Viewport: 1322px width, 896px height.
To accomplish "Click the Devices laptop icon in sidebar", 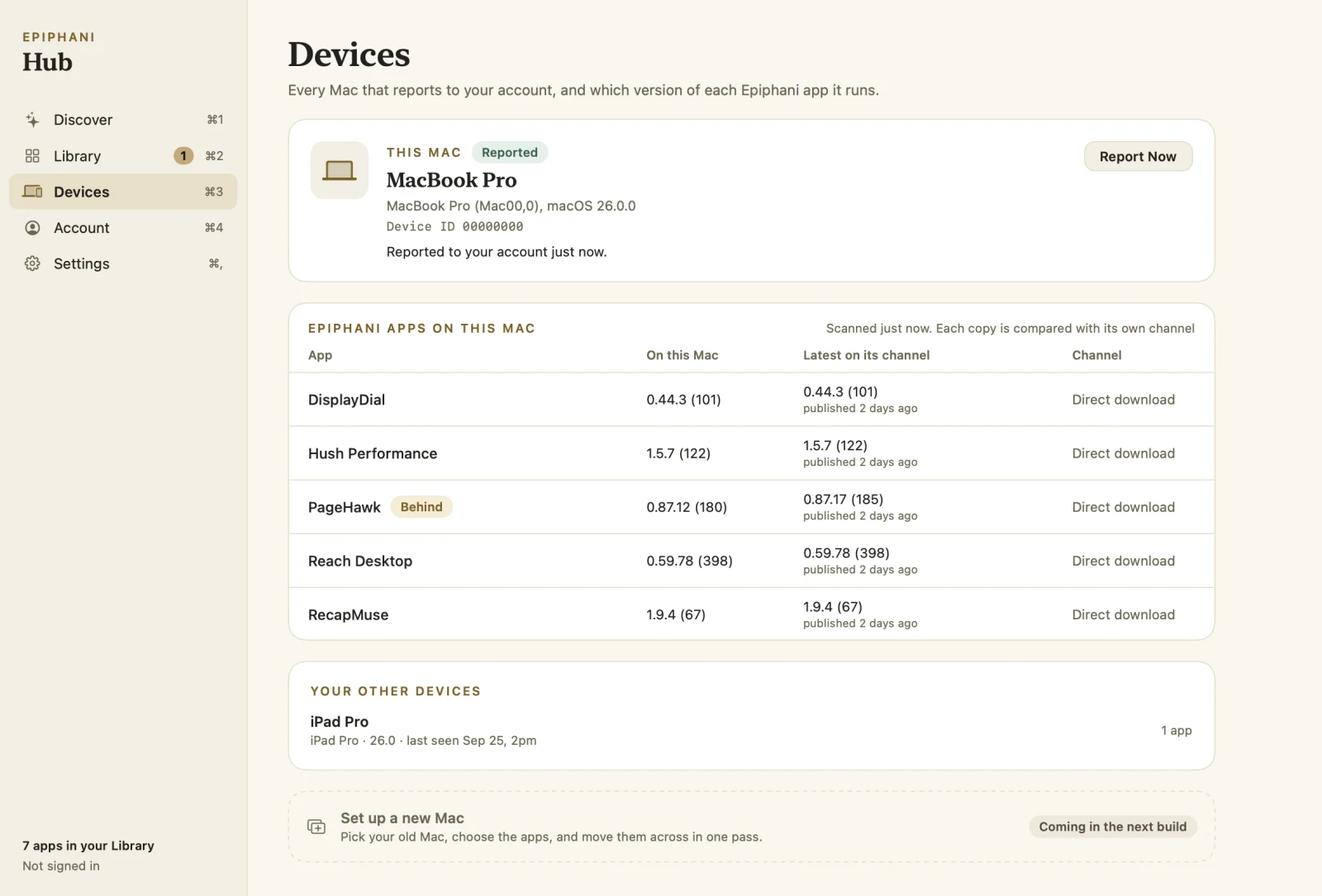I will click(x=32, y=192).
